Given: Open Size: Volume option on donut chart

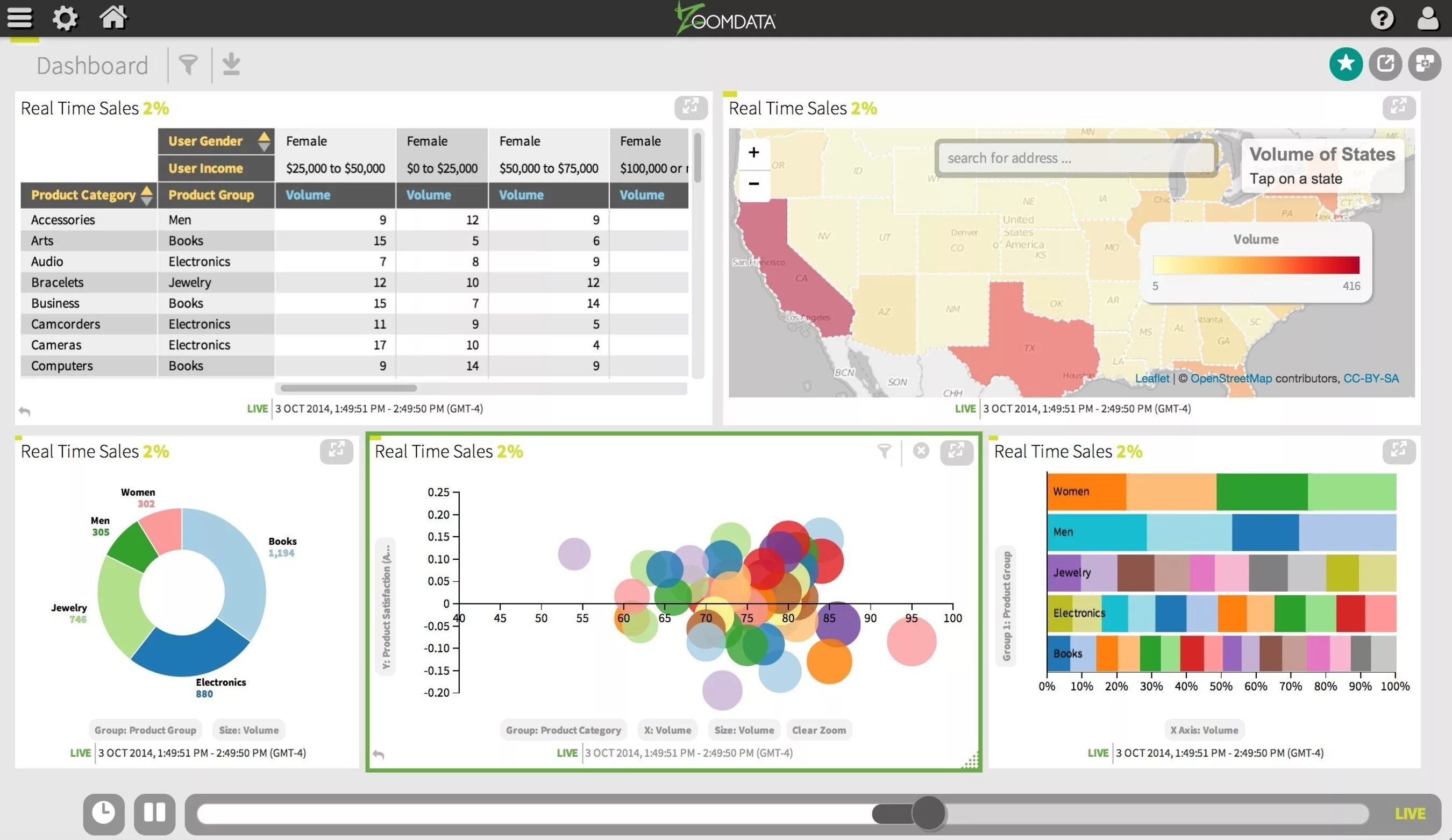Looking at the screenshot, I should (248, 730).
